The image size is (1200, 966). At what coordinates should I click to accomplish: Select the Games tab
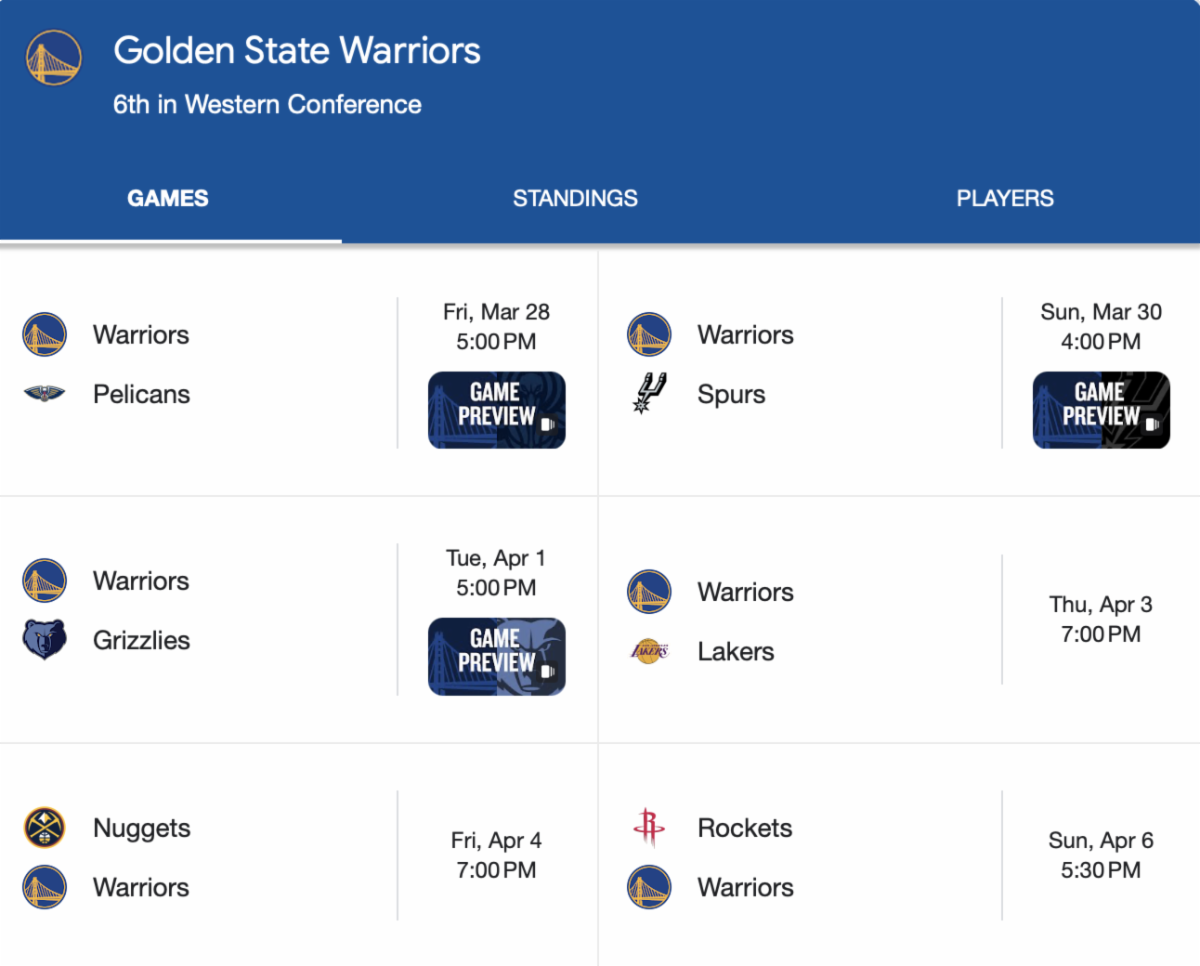[x=168, y=198]
